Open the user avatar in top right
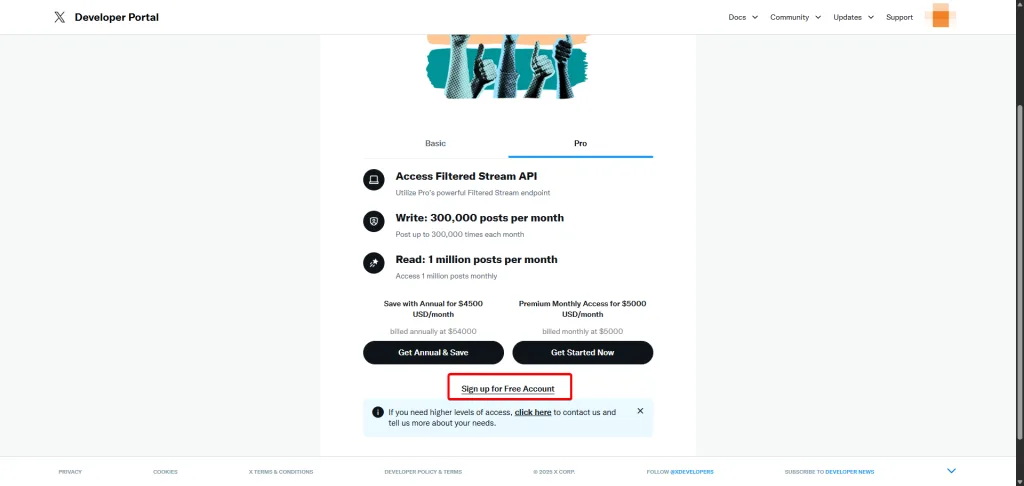Viewport: 1024px width, 486px height. click(940, 16)
